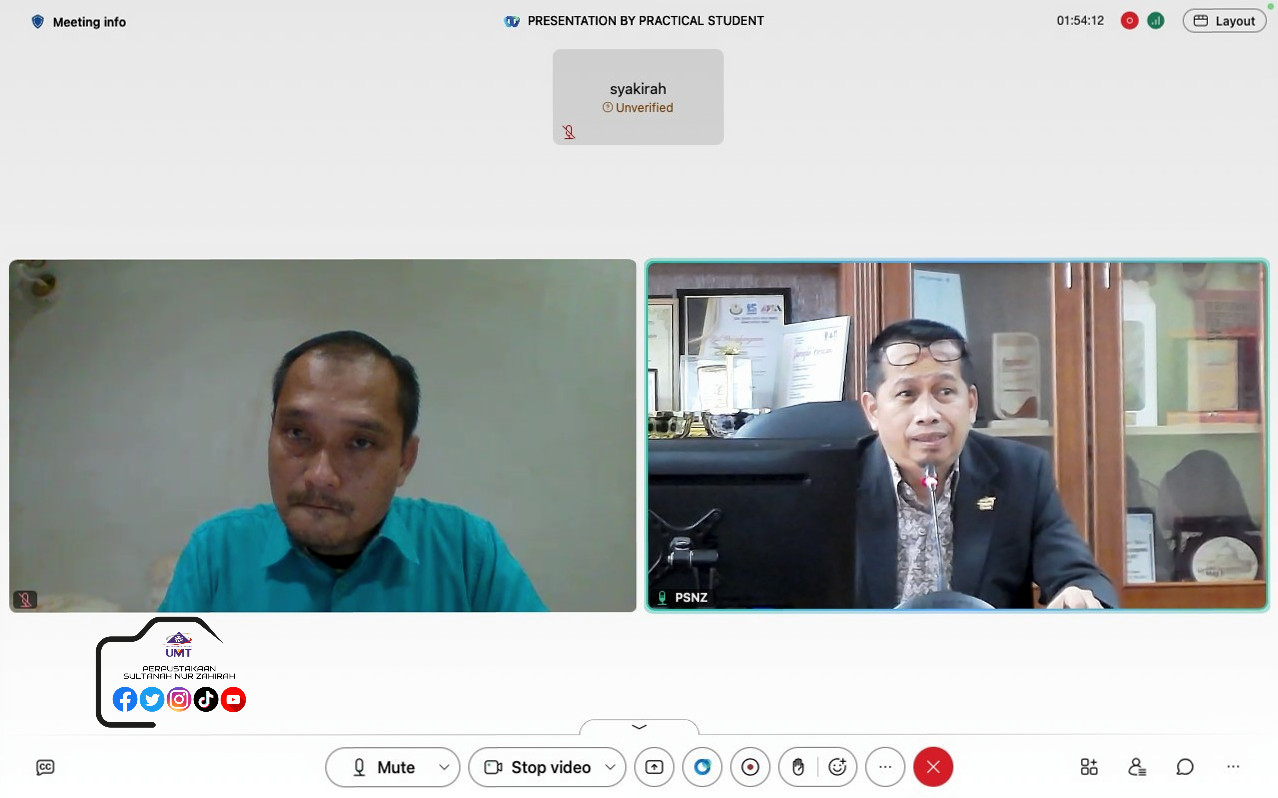Open the Webex Assistant icon
Viewport: 1278px width, 798px height.
[x=702, y=767]
